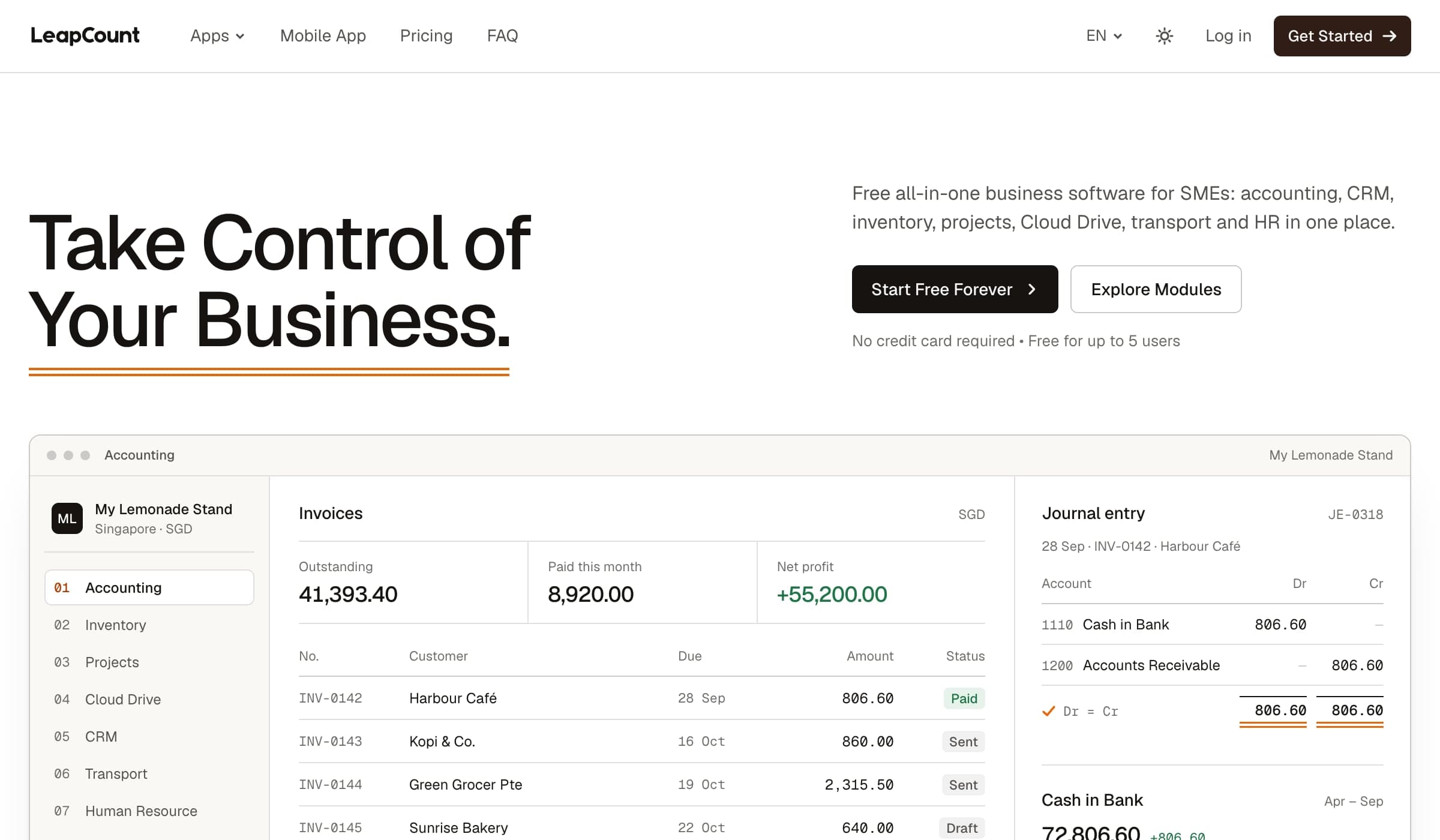Viewport: 1440px width, 840px height.
Task: Click the LeapCount logo
Action: pyautogui.click(x=85, y=36)
